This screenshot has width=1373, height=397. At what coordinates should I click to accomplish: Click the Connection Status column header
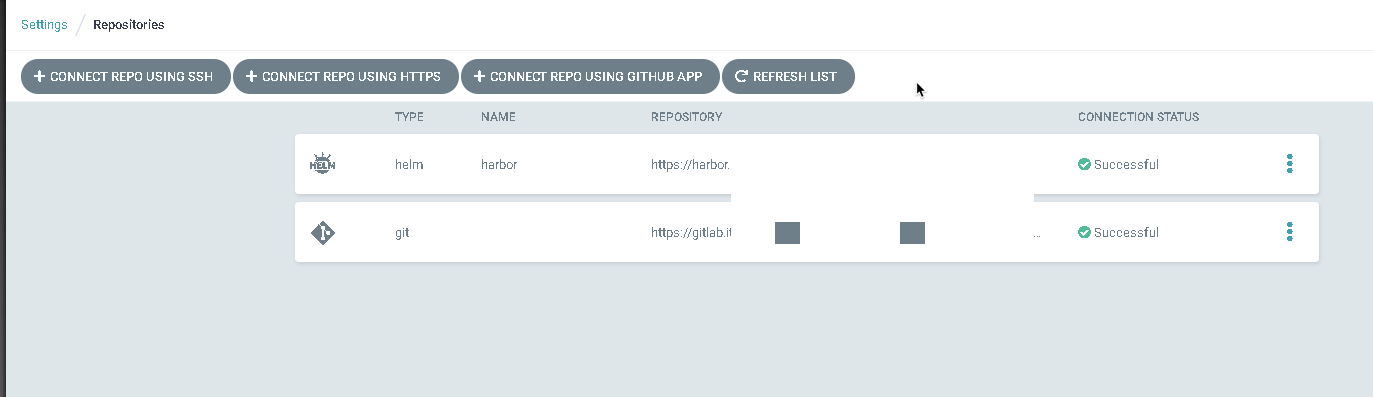click(1138, 117)
